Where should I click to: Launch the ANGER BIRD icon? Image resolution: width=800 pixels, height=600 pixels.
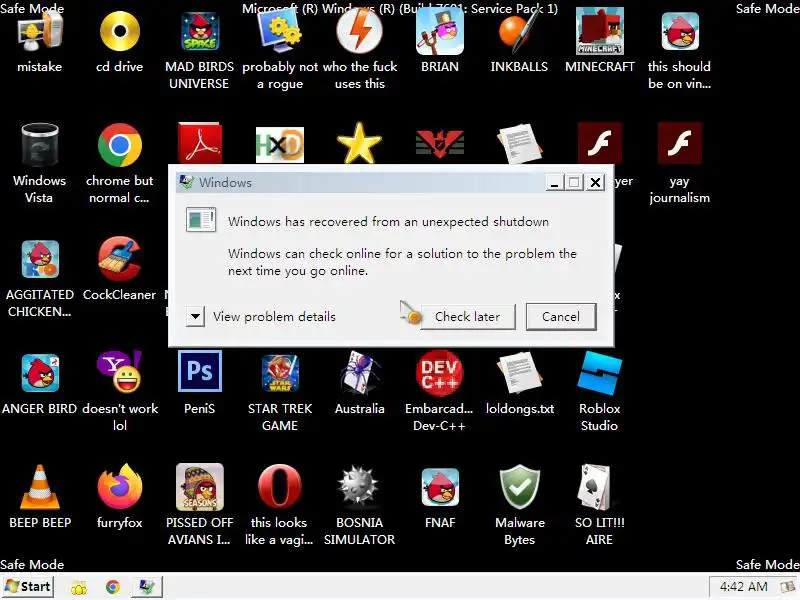click(39, 373)
